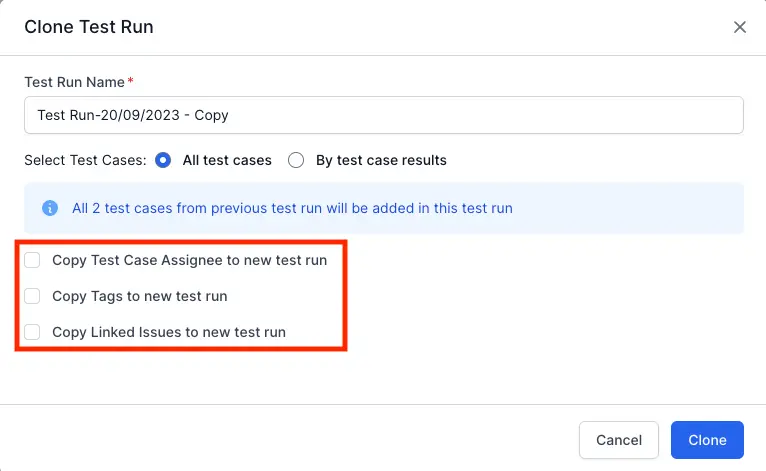
Task: Click the Copy Test Case Assignee label text
Action: point(189,260)
